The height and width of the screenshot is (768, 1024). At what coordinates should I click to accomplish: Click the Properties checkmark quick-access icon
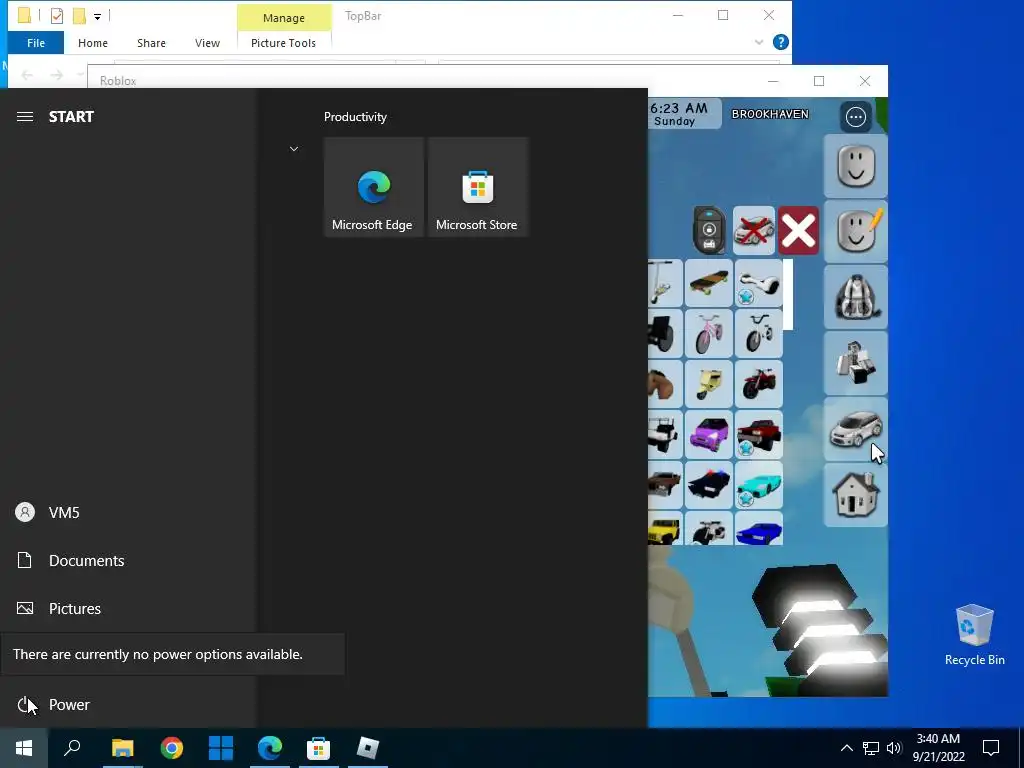[57, 16]
